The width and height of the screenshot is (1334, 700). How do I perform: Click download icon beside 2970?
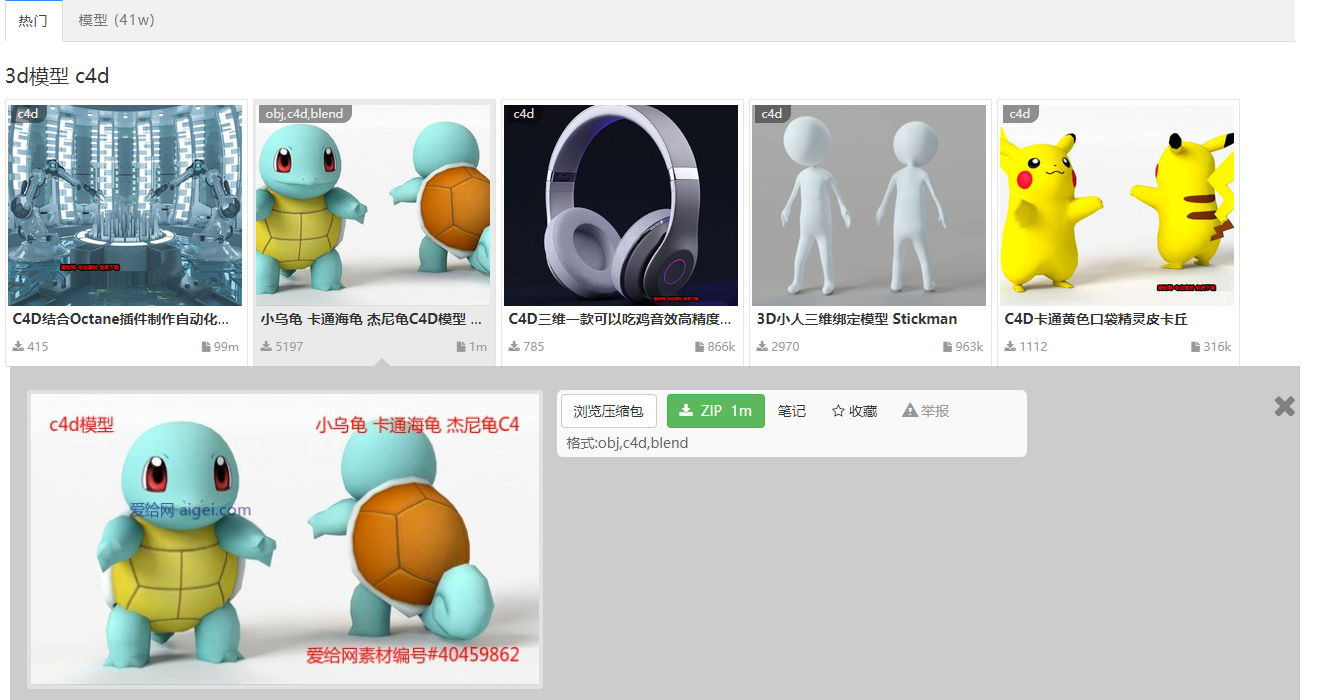[762, 347]
